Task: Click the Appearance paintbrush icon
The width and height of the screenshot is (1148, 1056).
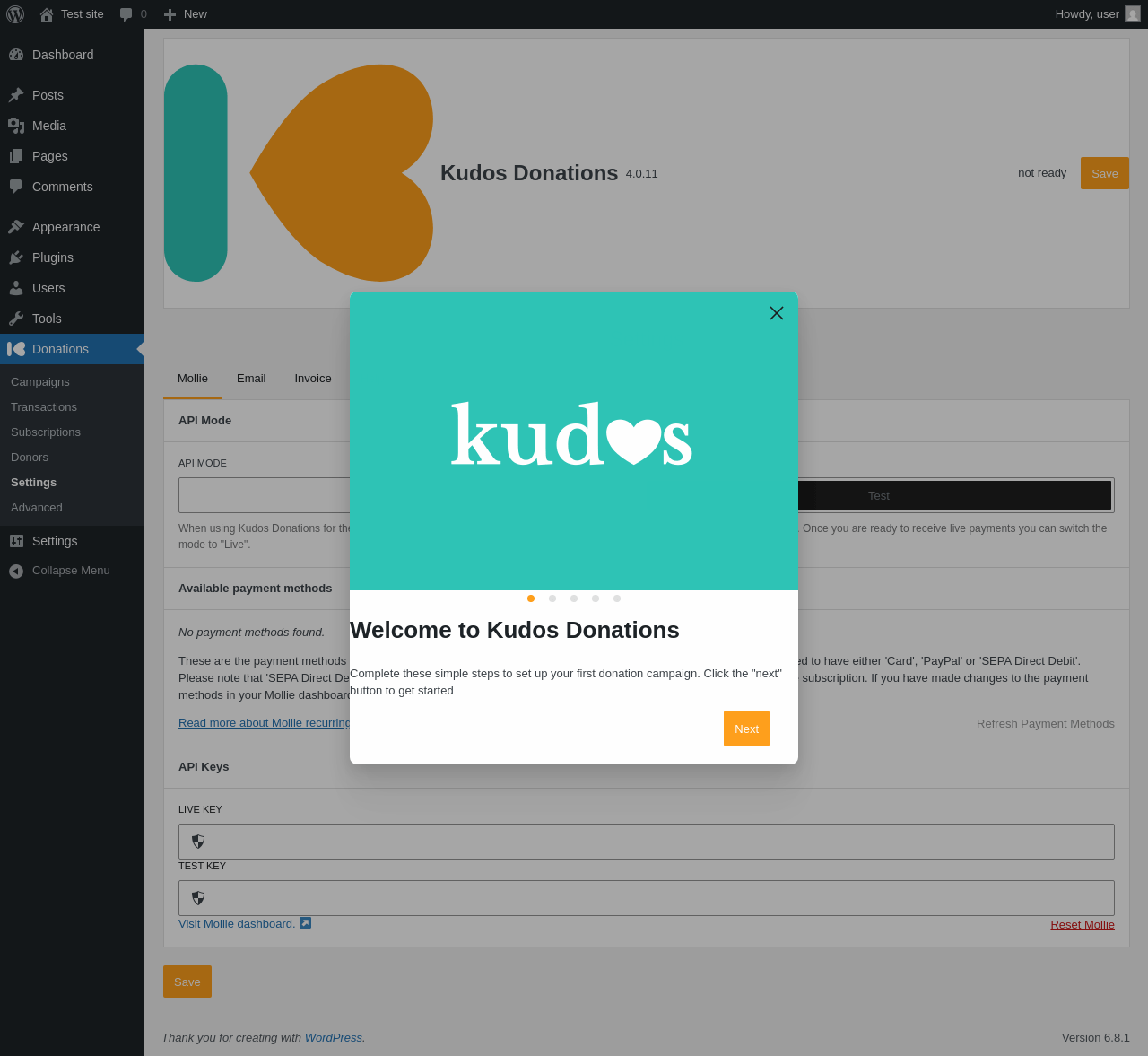Action: point(16,227)
